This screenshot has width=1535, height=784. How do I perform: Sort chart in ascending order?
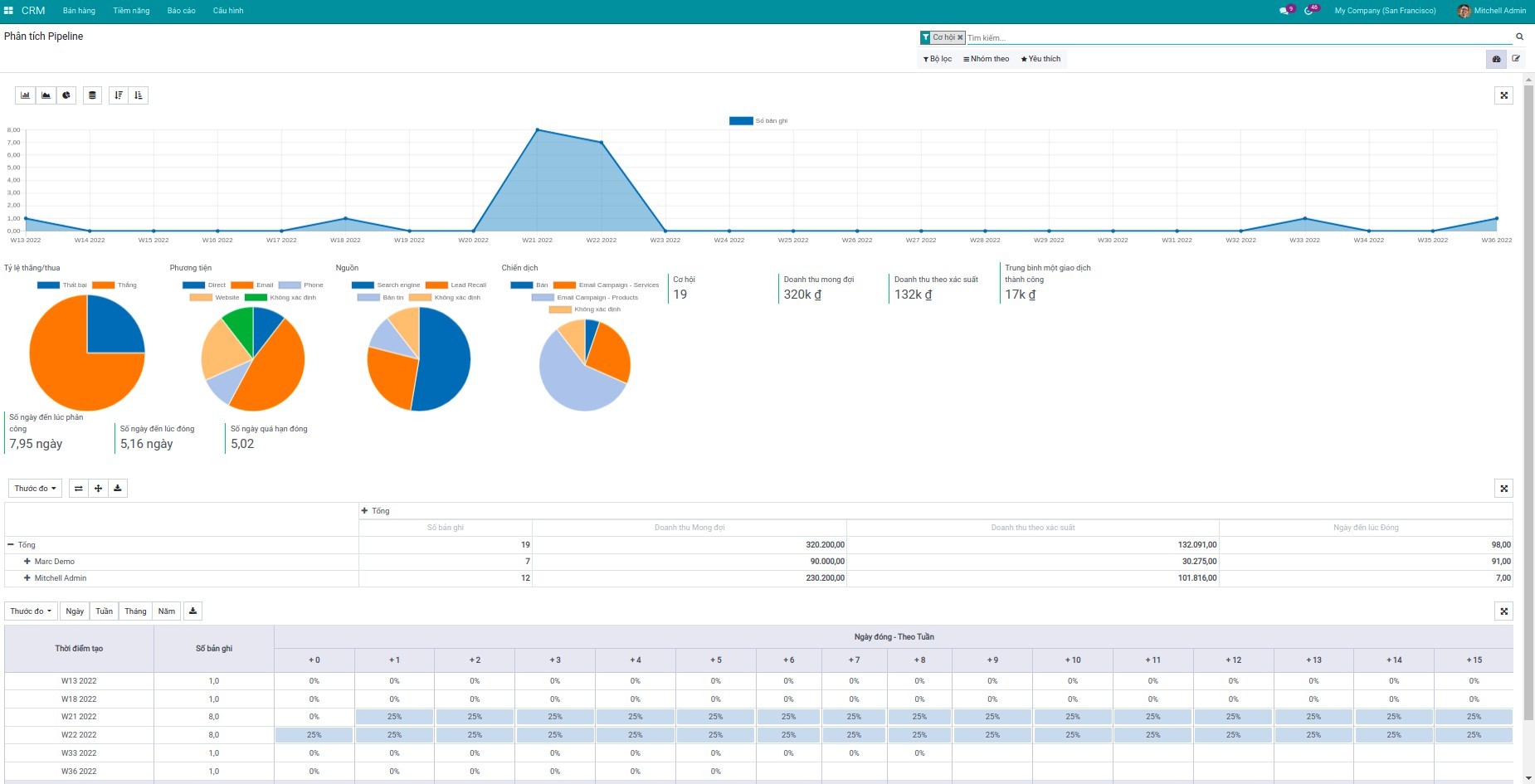pos(138,95)
